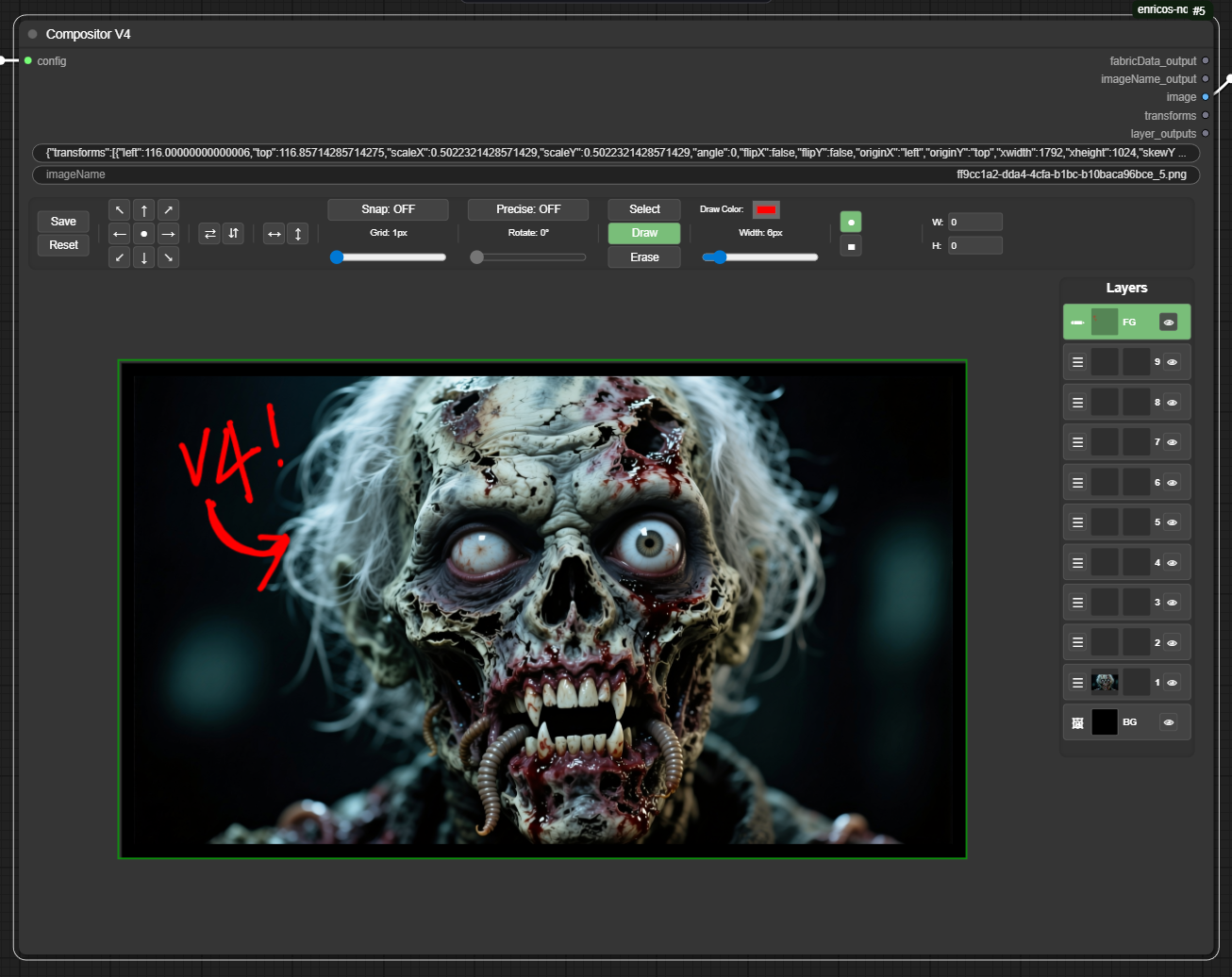The width and height of the screenshot is (1232, 977).
Task: Toggle the Precise: OFF button
Action: (x=528, y=209)
